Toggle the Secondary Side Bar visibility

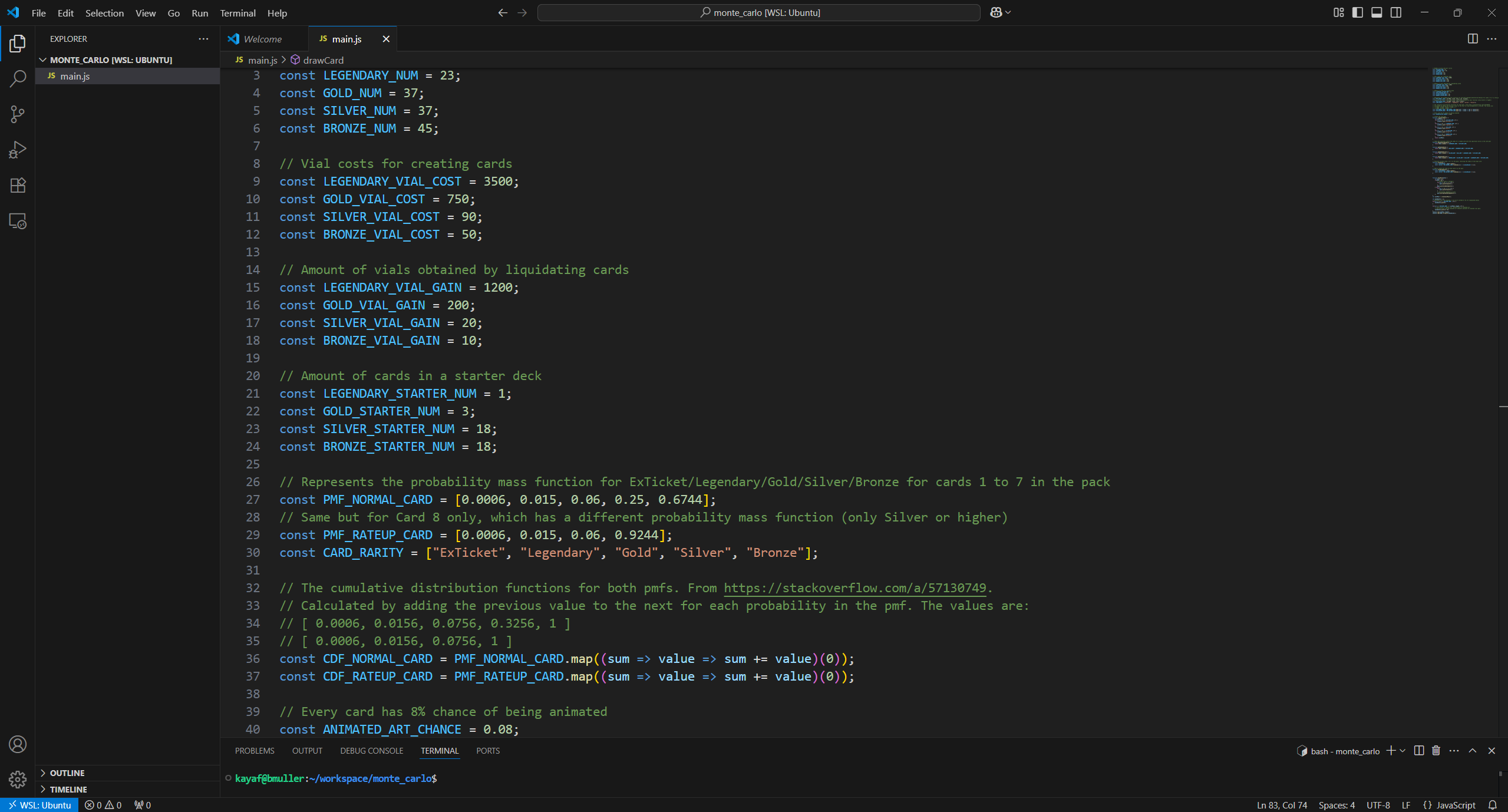pos(1396,12)
